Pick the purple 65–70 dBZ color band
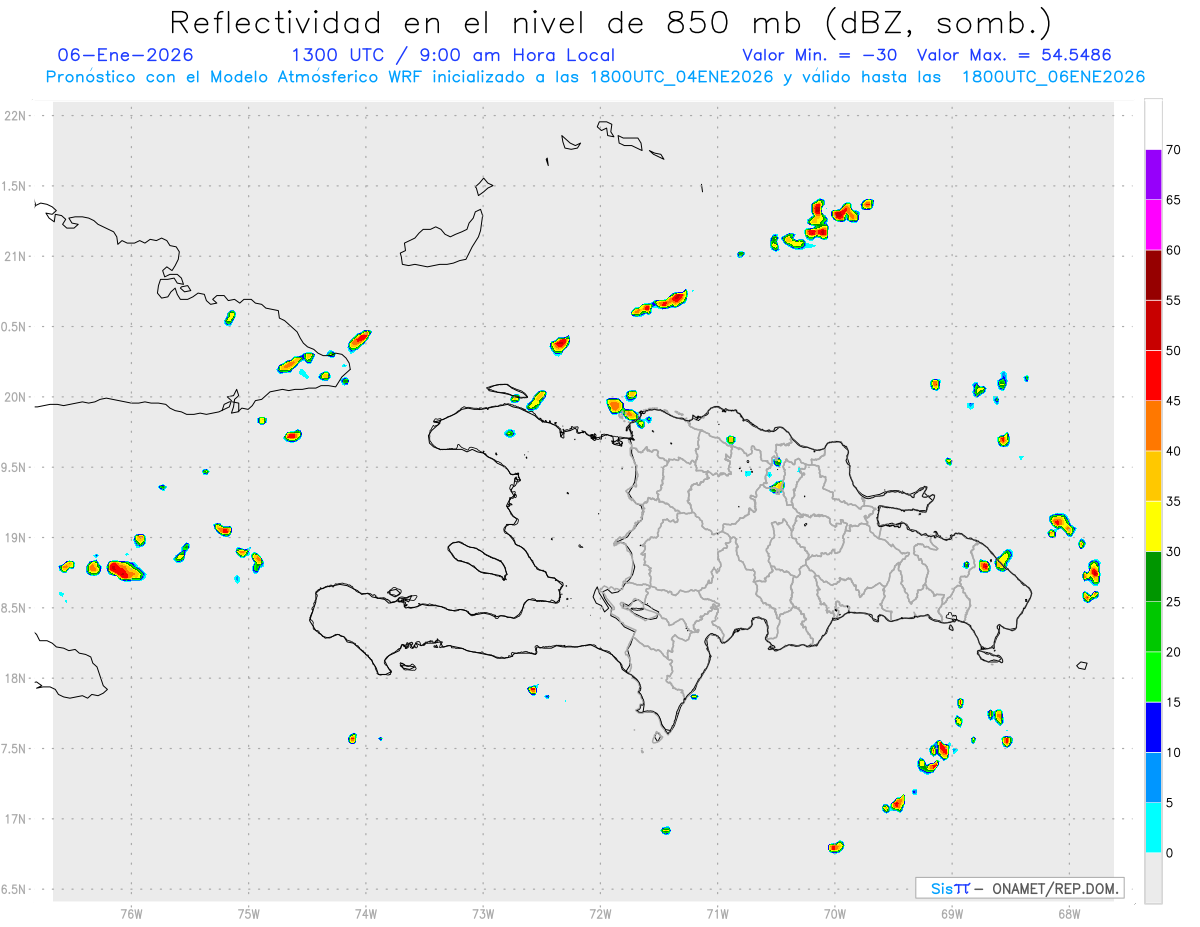 pos(1153,174)
